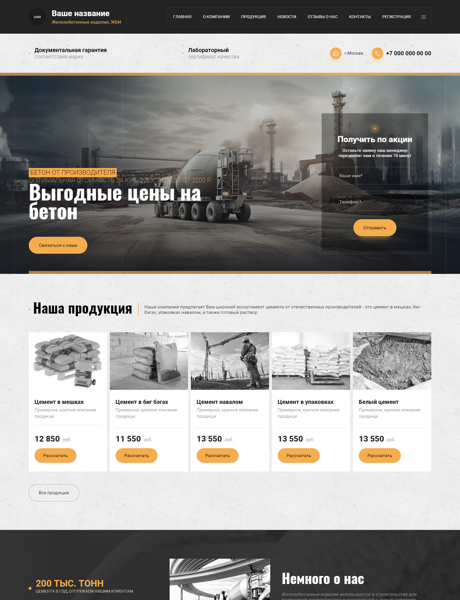The width and height of the screenshot is (460, 600).
Task: Click the Немного о нас heading
Action: tap(323, 579)
